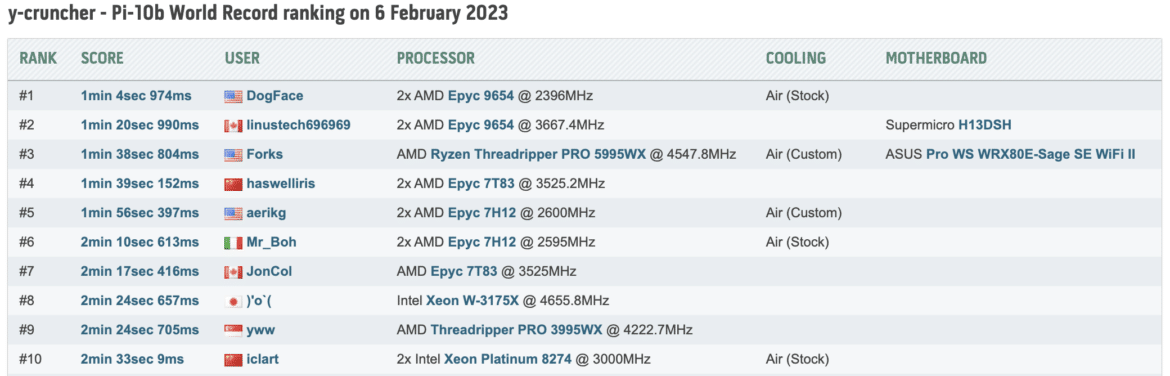Open the 1min 38sec 804ms score
This screenshot has height=376, width=1170.
tap(140, 154)
